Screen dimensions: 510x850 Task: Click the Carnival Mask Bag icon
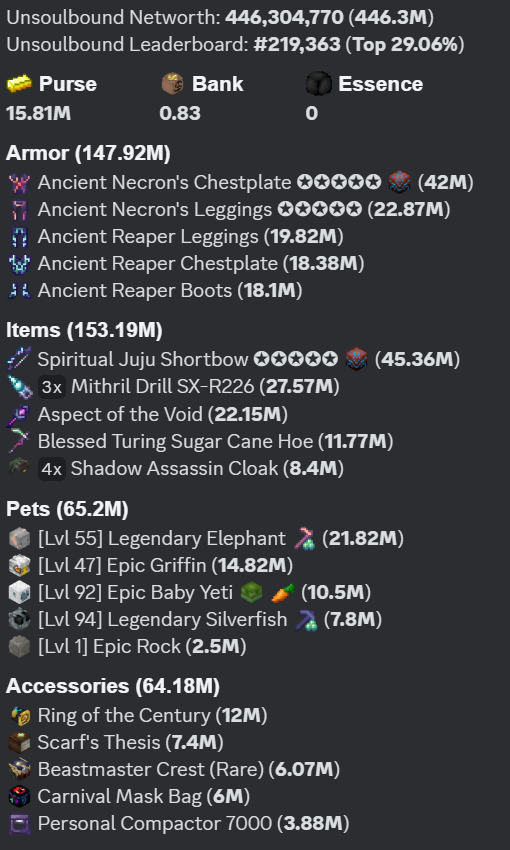point(20,796)
